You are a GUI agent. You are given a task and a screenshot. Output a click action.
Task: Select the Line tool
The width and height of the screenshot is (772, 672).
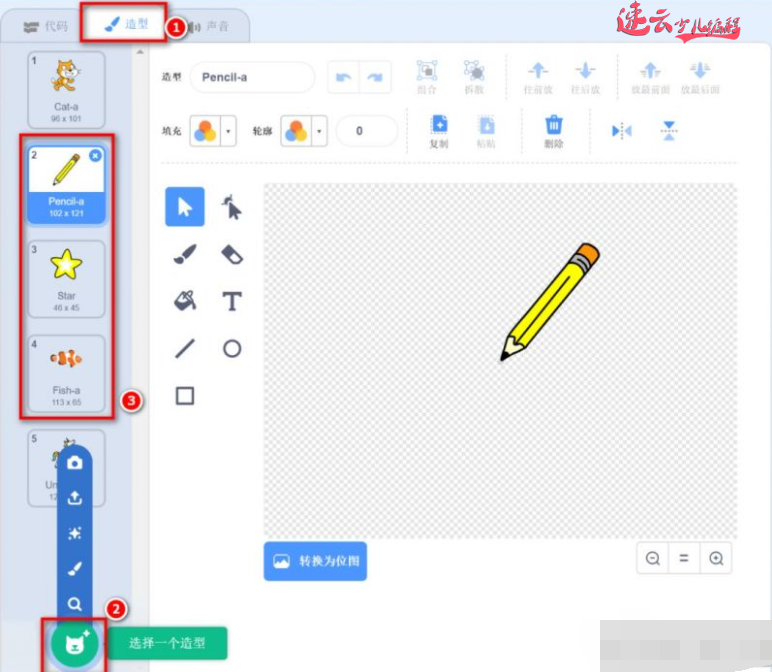(x=185, y=348)
